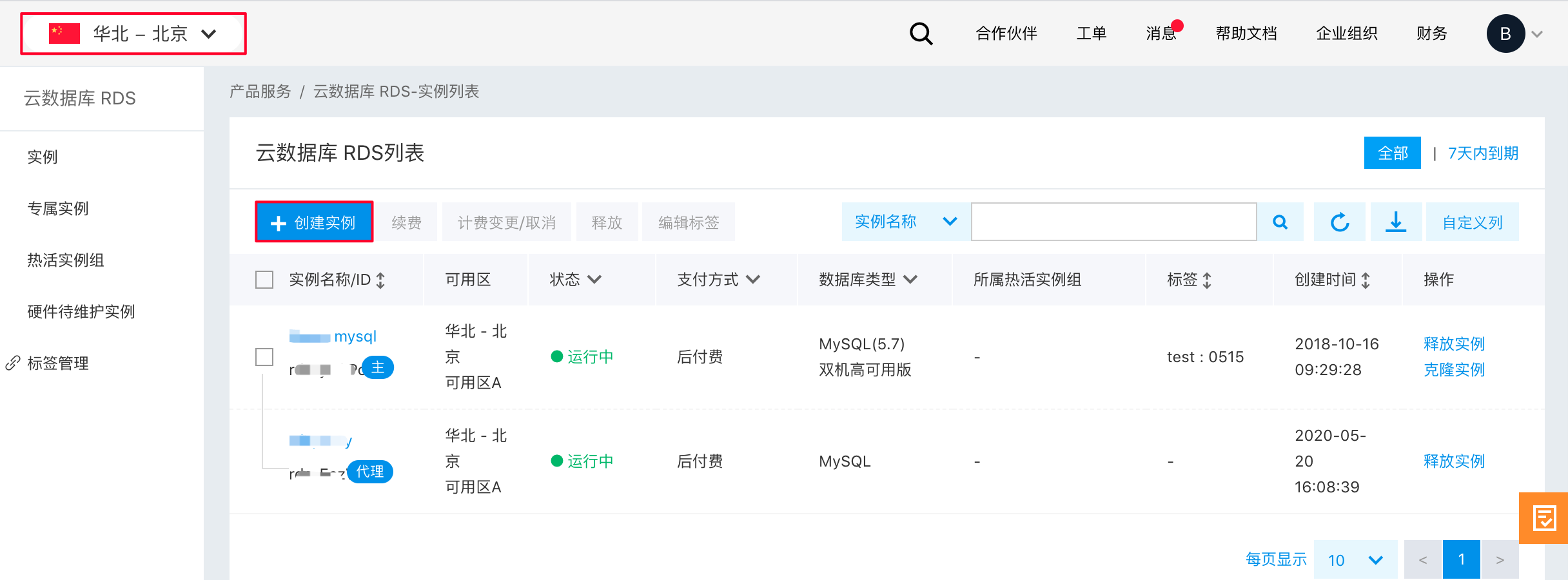This screenshot has width=1568, height=580.
Task: Open the 自定义列 column settings
Action: point(1473,222)
